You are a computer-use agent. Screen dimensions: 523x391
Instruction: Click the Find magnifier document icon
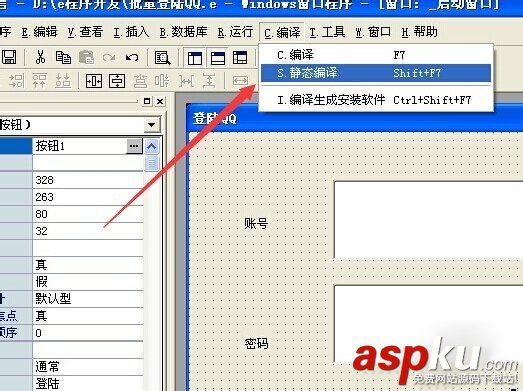pos(162,58)
